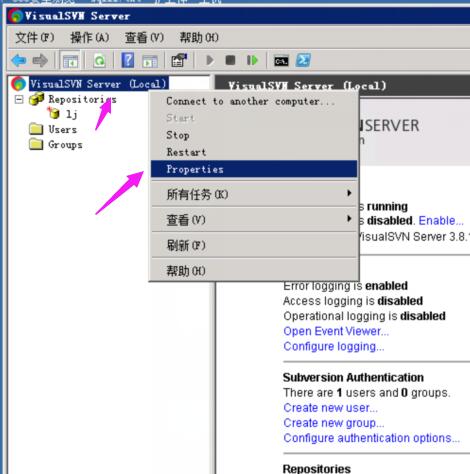Open the command prompt toolbar icon
Screen dimensions: 470x474
coord(281,61)
